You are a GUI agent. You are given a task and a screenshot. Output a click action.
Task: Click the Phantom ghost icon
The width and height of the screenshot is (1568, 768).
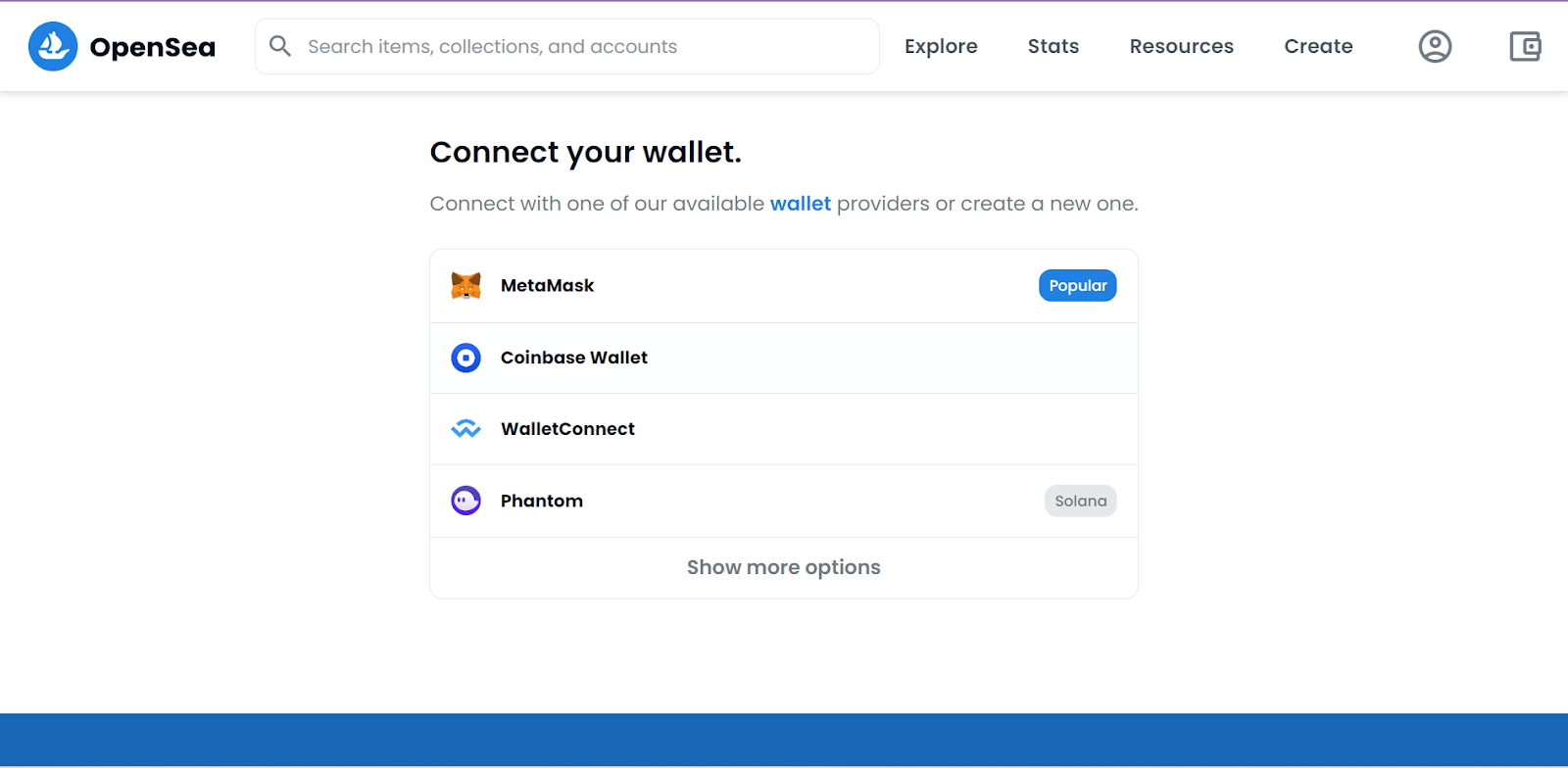(x=465, y=501)
